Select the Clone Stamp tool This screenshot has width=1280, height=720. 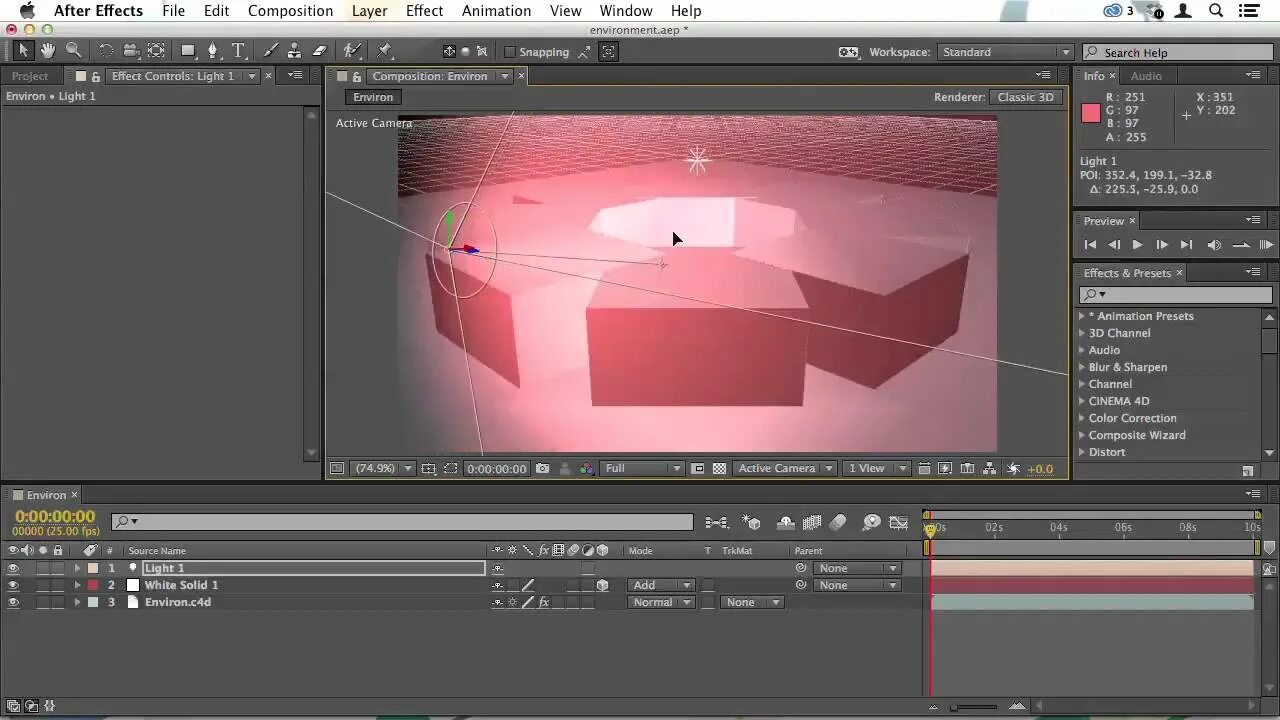294,51
